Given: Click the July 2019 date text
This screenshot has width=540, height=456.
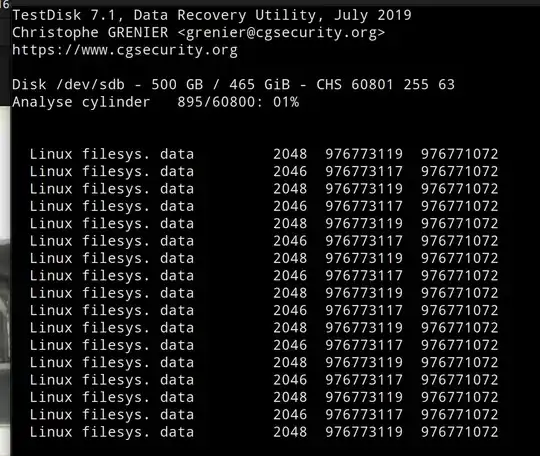Looking at the screenshot, I should click(373, 15).
